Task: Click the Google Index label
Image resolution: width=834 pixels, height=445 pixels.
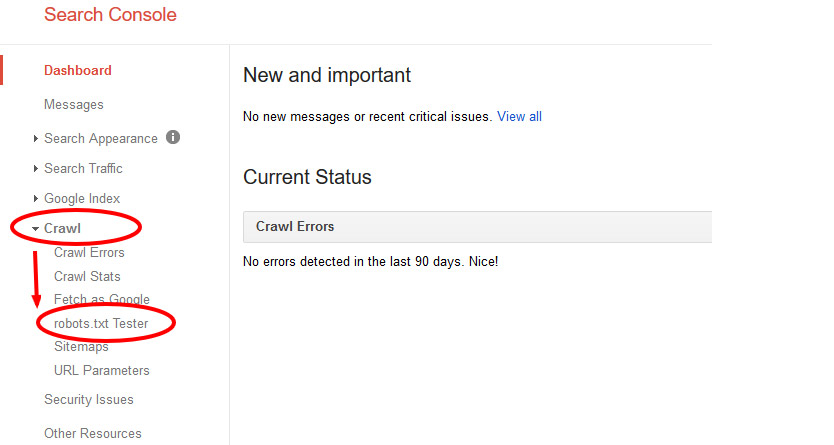Action: (x=82, y=198)
